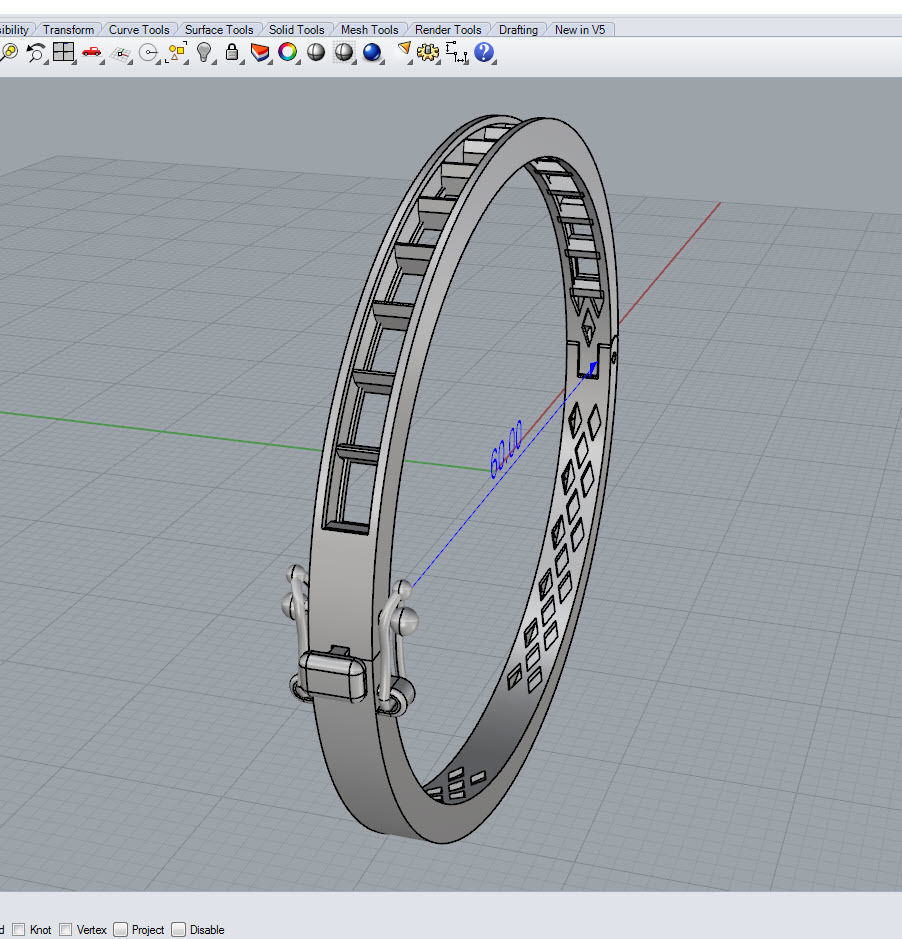This screenshot has width=902, height=939.
Task: Click the Object Snap circle icon
Action: (x=149, y=53)
